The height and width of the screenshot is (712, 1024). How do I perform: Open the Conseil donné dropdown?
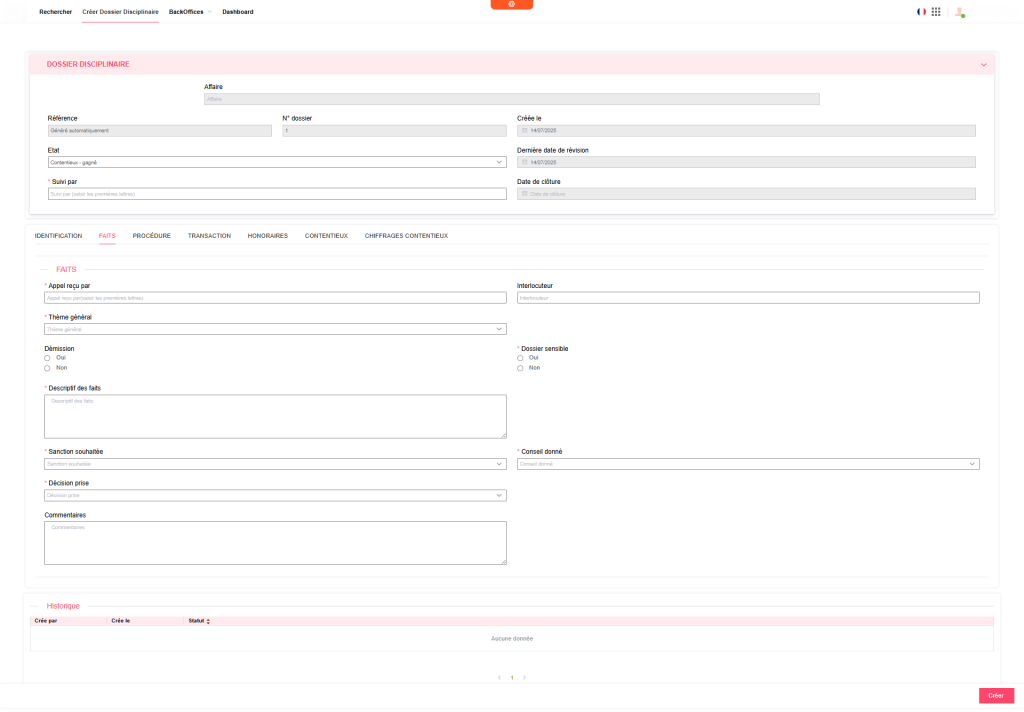click(x=748, y=464)
